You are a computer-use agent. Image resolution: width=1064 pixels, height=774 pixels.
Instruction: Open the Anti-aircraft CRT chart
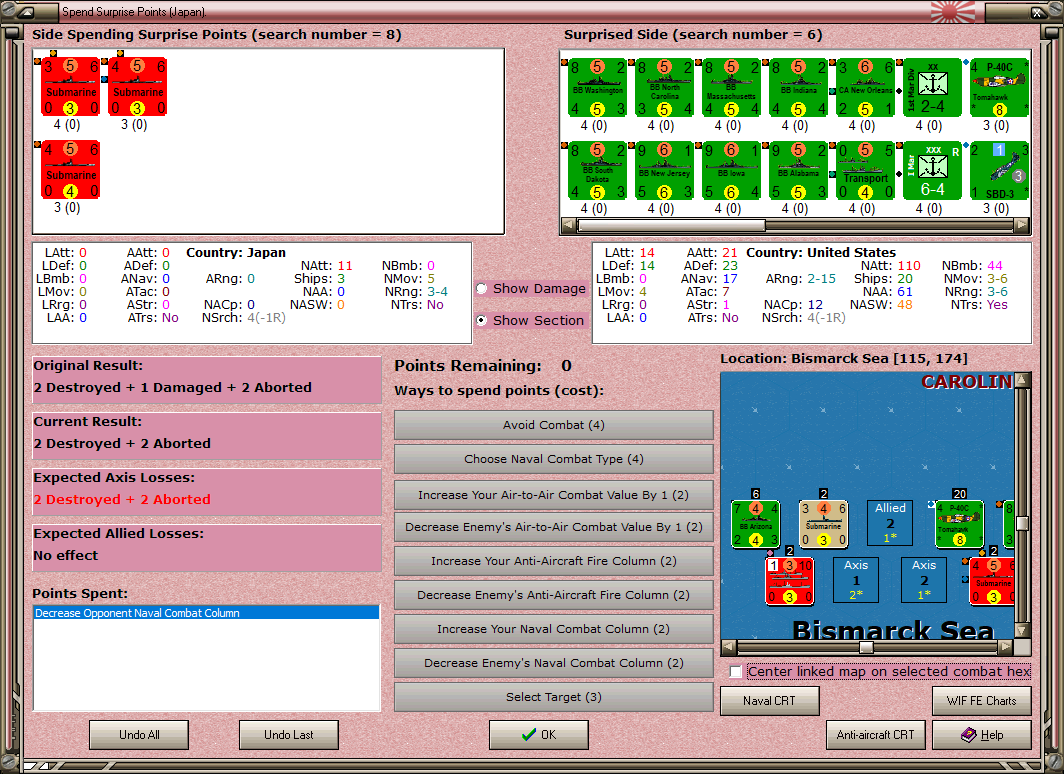[875, 735]
